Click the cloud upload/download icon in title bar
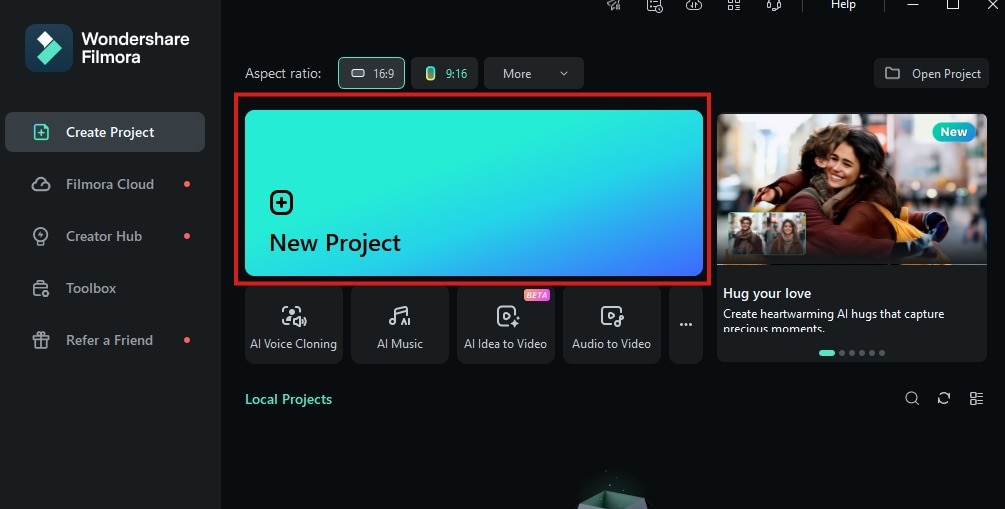This screenshot has height=509, width=1005. [694, 5]
